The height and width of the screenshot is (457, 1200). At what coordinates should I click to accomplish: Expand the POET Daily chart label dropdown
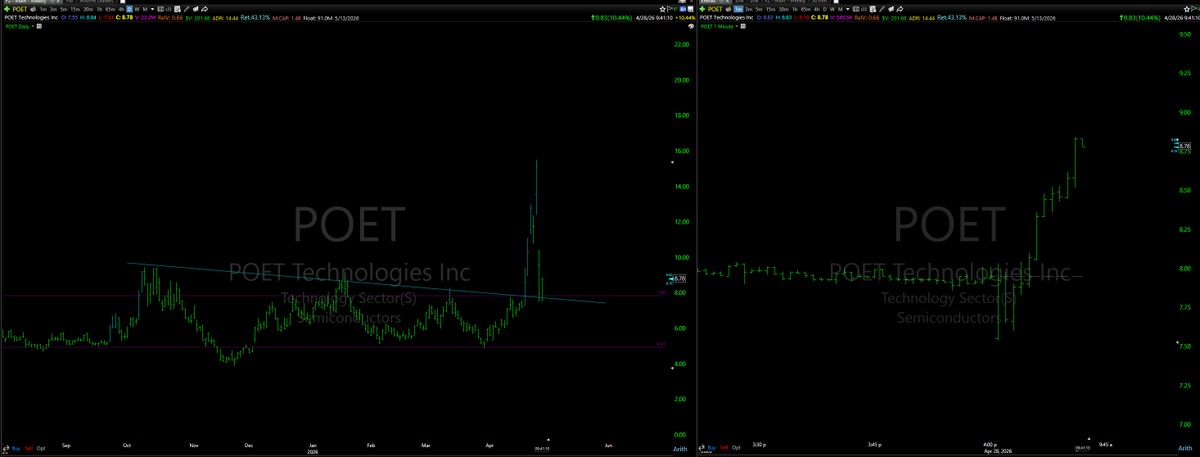[33, 26]
